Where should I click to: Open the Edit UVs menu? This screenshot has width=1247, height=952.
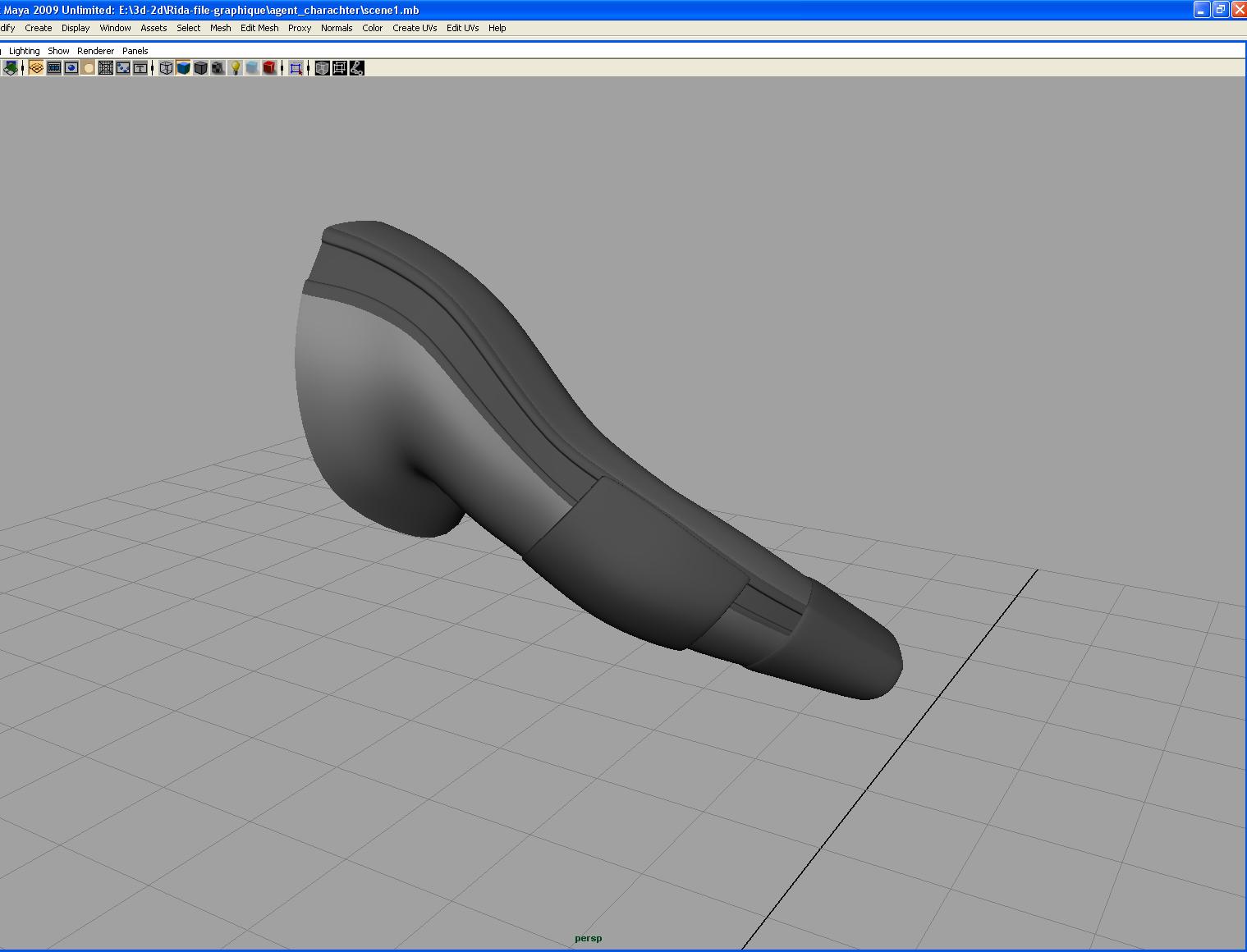(462, 28)
